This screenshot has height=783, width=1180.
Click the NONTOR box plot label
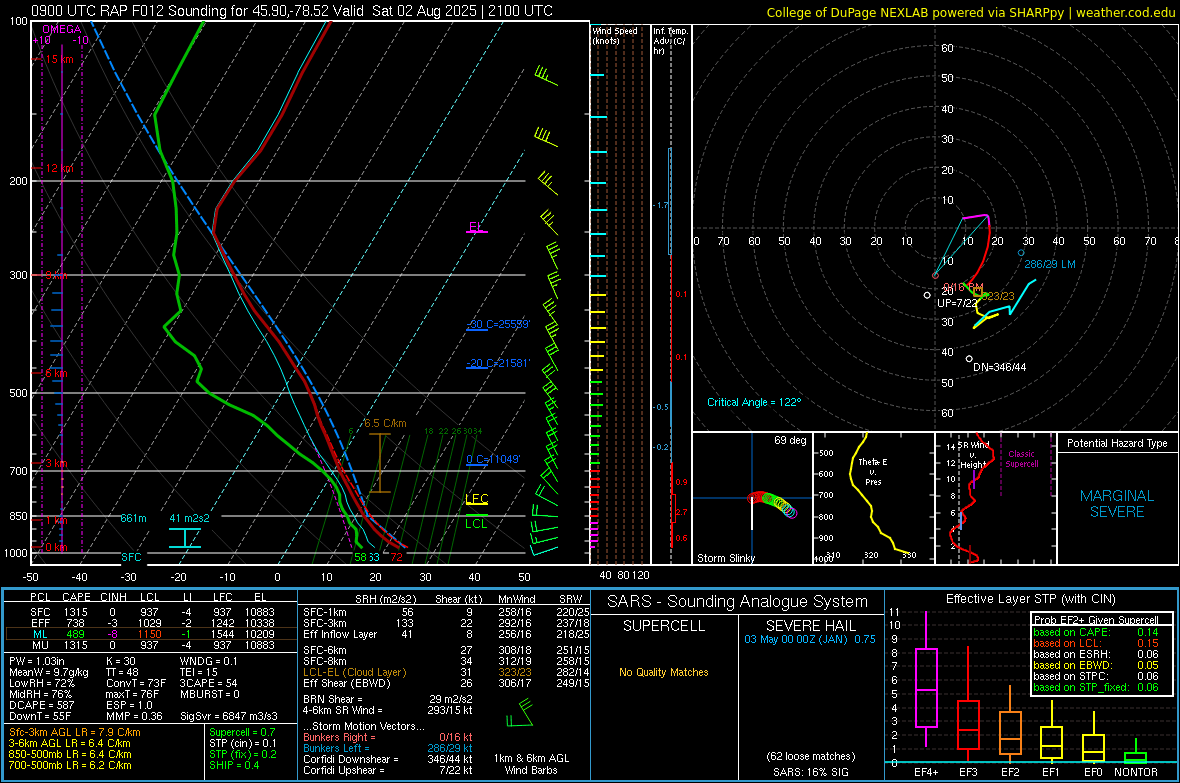click(x=1136, y=772)
